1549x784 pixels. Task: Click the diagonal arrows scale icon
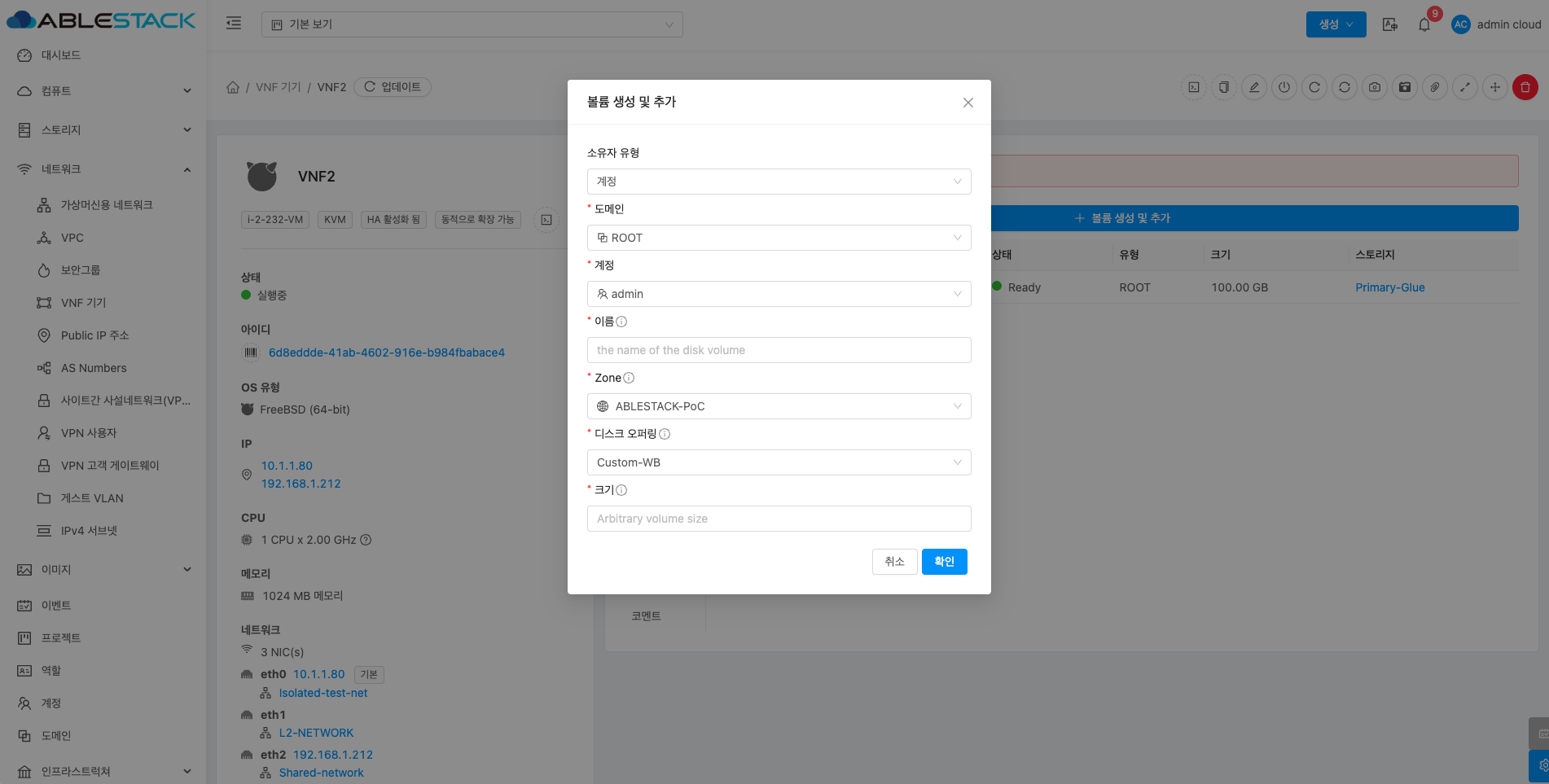pos(1465,87)
